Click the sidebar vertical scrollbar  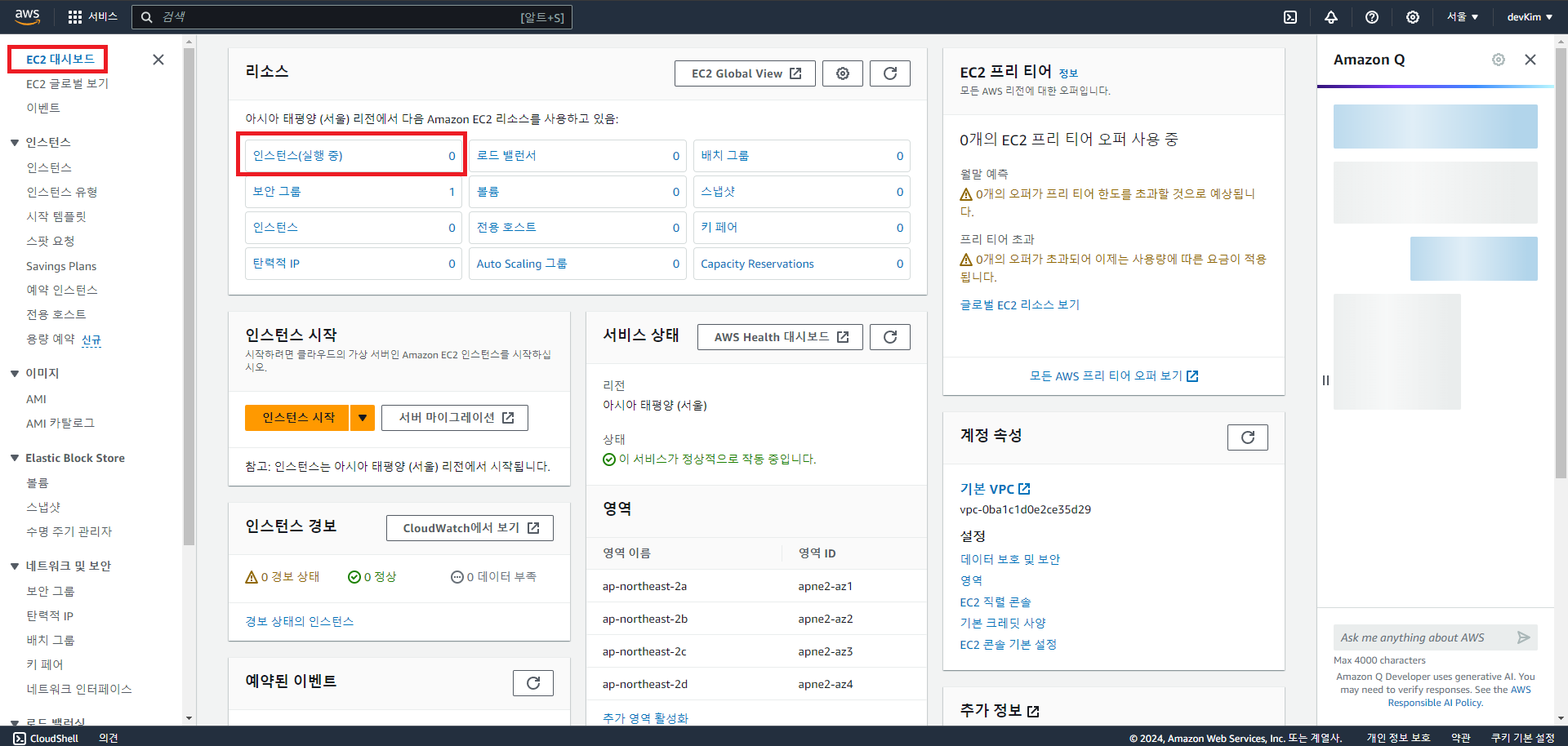tap(189, 295)
